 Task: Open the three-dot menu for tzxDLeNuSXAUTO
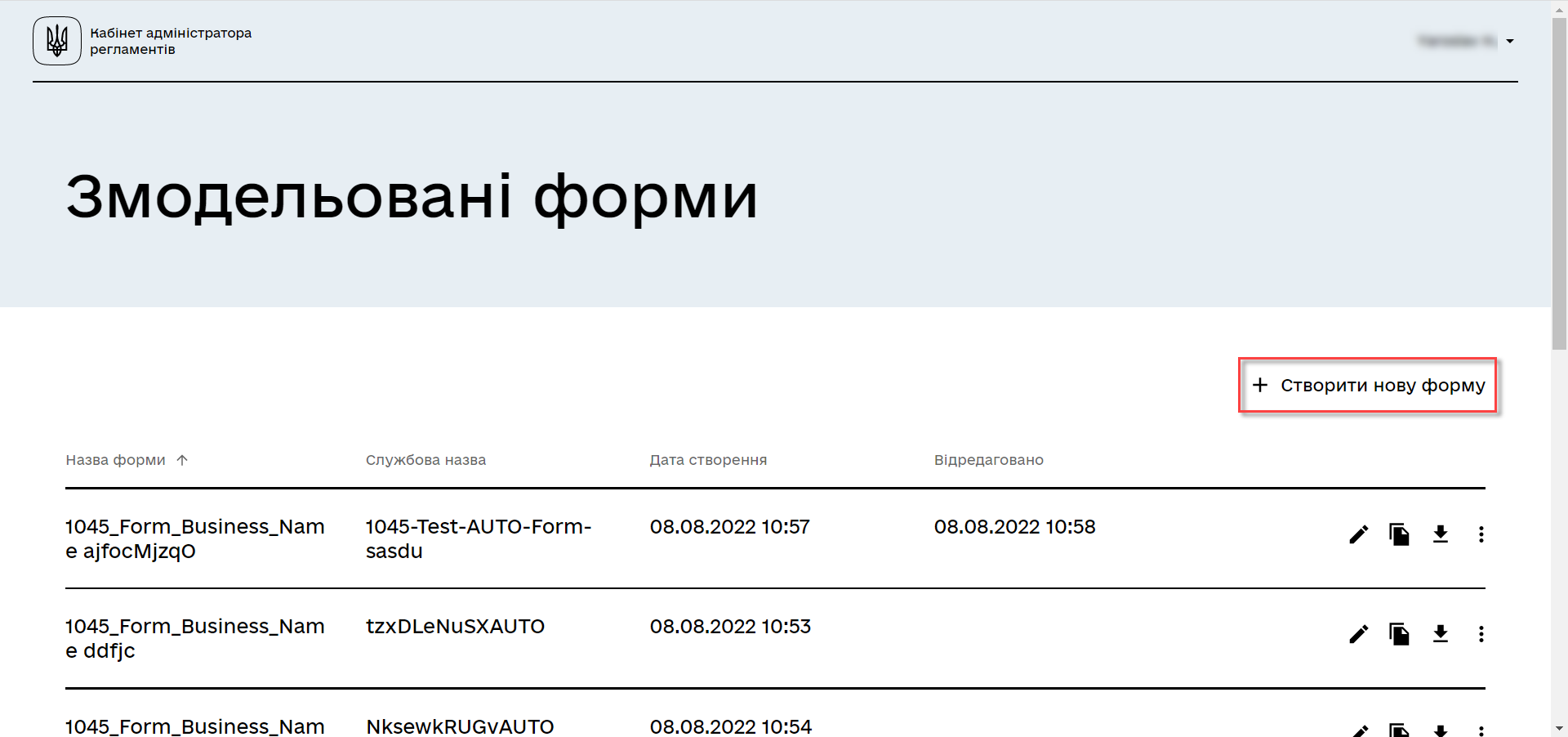(x=1481, y=634)
